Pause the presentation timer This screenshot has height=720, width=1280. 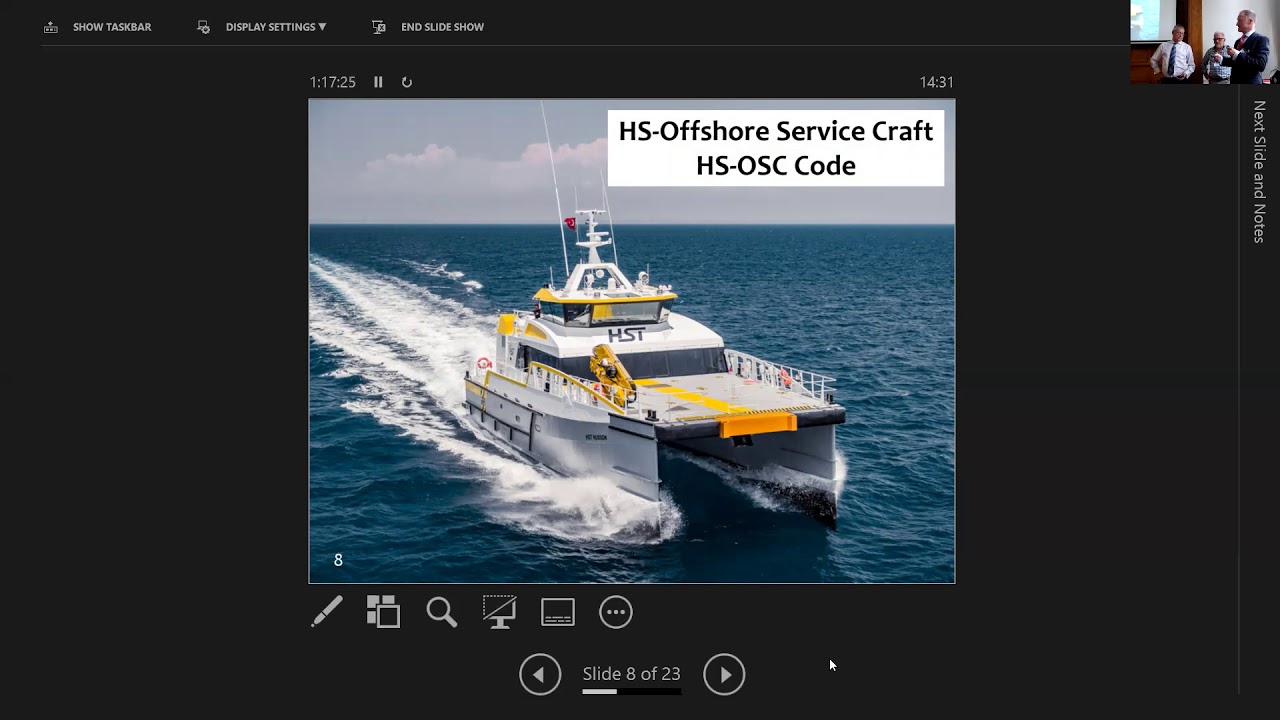click(378, 82)
